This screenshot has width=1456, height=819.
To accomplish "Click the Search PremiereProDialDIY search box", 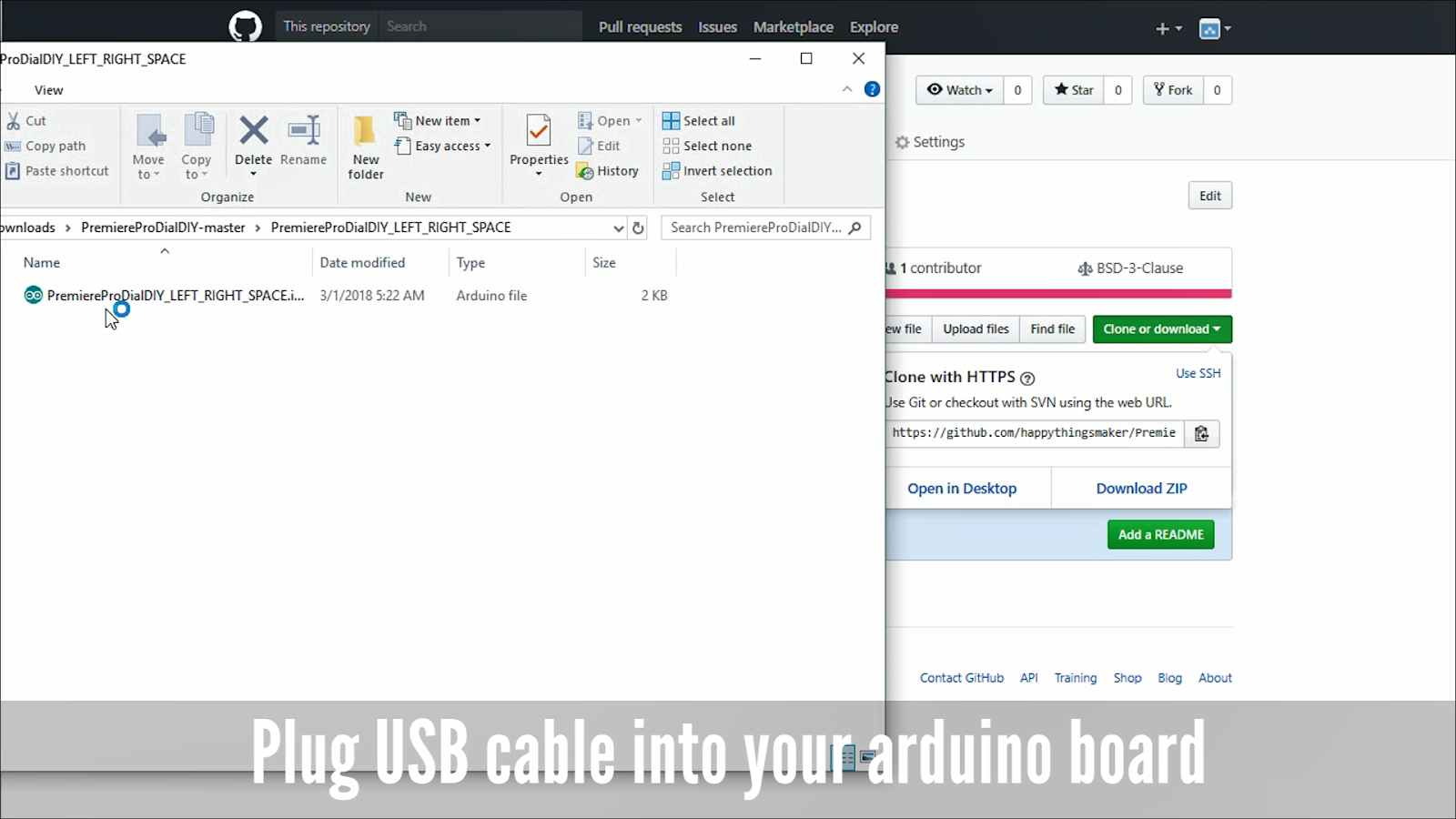I will [x=765, y=227].
